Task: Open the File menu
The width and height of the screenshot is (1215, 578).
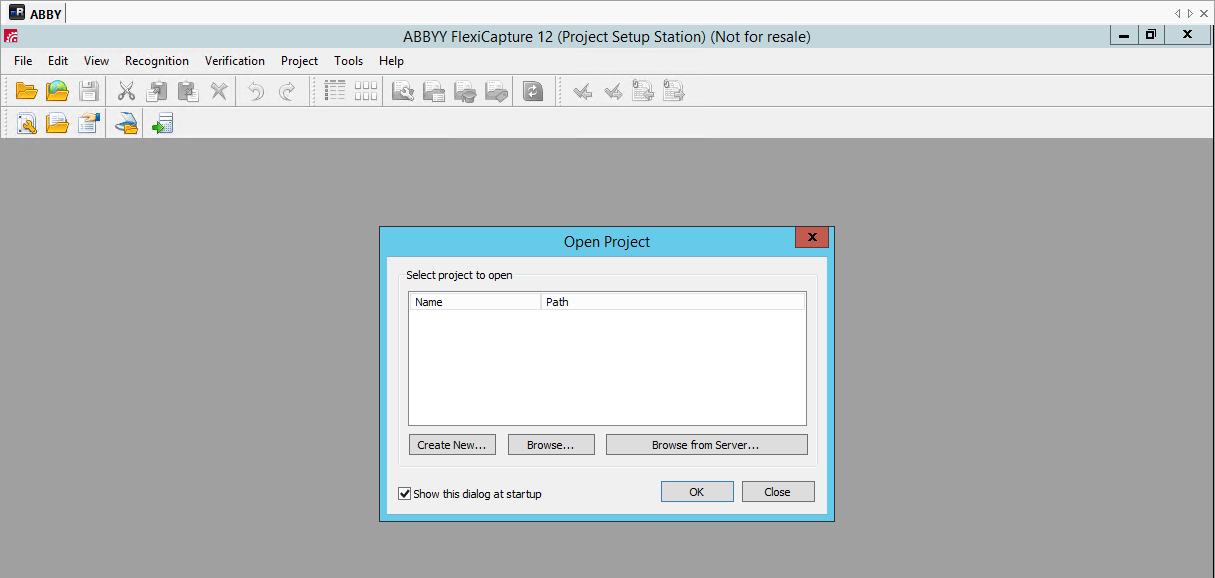Action: pyautogui.click(x=23, y=61)
